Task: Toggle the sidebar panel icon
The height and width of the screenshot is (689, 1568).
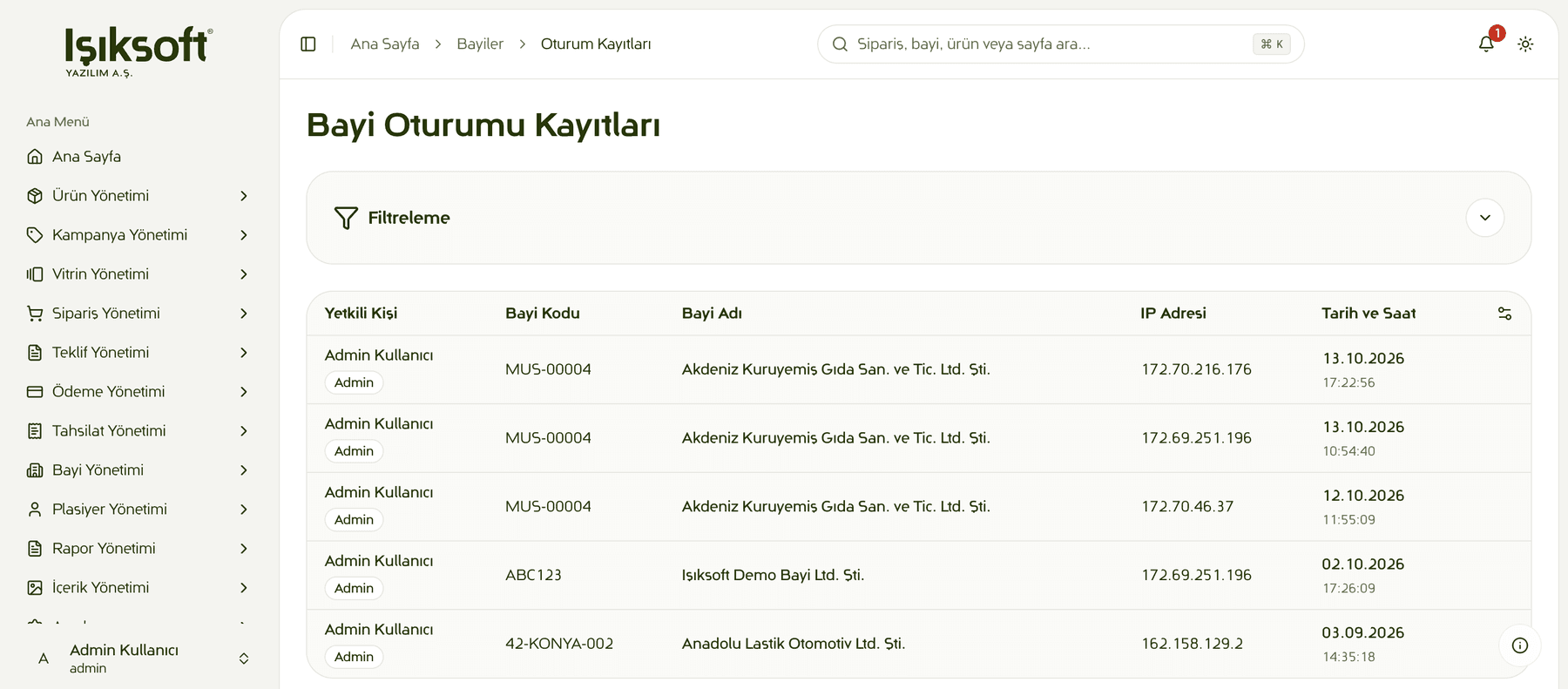Action: click(x=308, y=44)
